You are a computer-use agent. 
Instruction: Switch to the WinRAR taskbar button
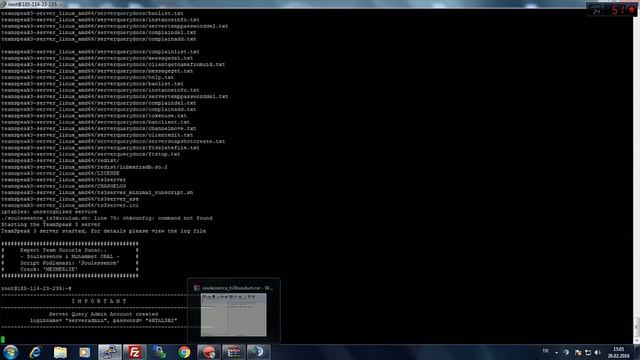pyautogui.click(x=233, y=352)
